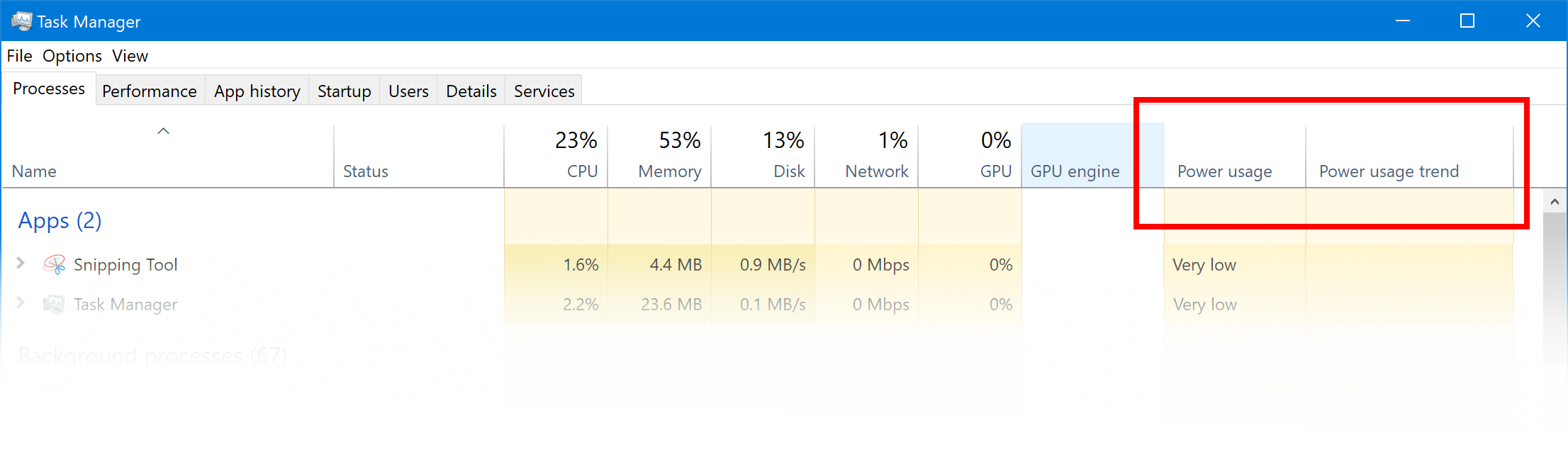
Task: Click the Snipping Tool scissors icon
Action: pos(55,265)
